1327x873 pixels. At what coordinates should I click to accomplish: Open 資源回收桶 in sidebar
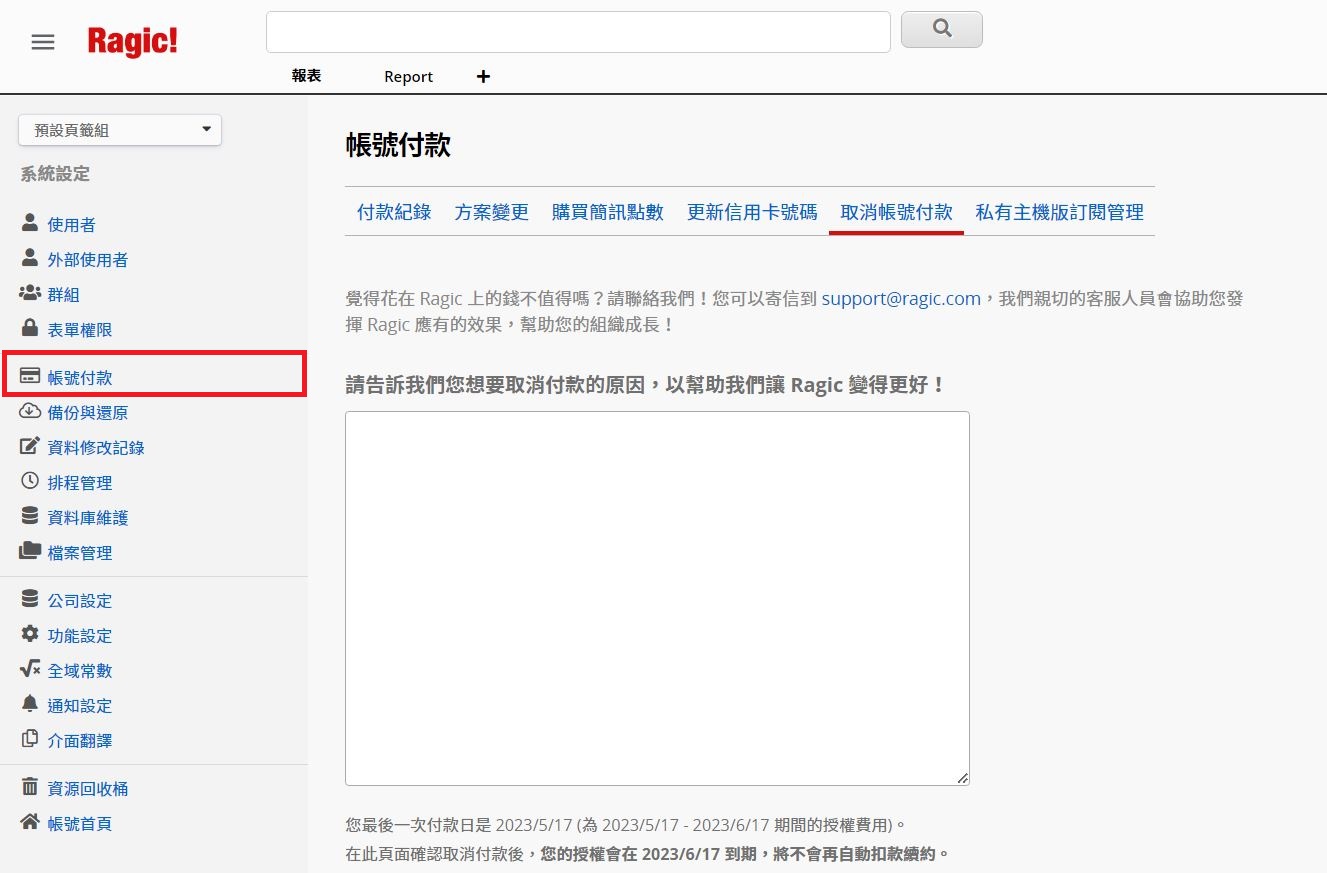88,789
